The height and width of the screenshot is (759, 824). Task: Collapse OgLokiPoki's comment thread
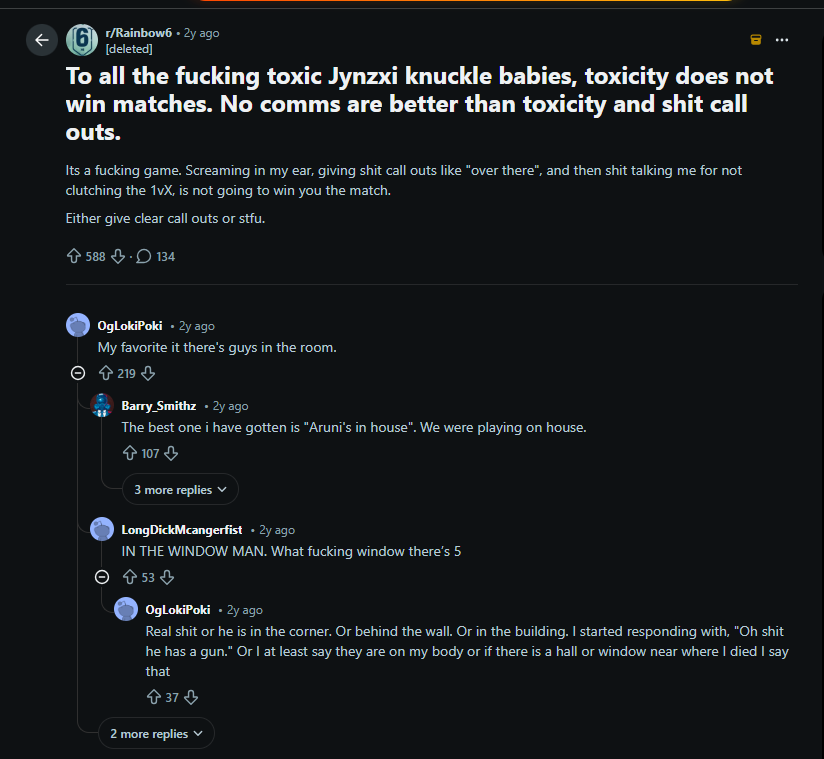[x=77, y=372]
